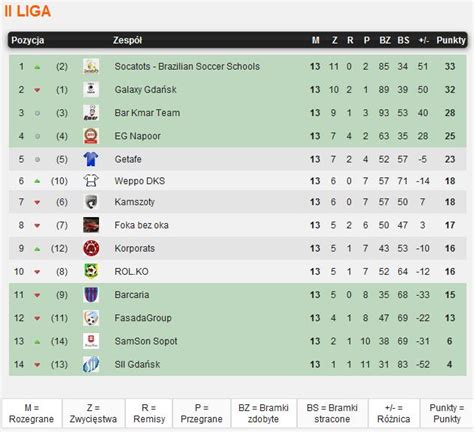Click the Korporats red circular crest

pyautogui.click(x=91, y=248)
